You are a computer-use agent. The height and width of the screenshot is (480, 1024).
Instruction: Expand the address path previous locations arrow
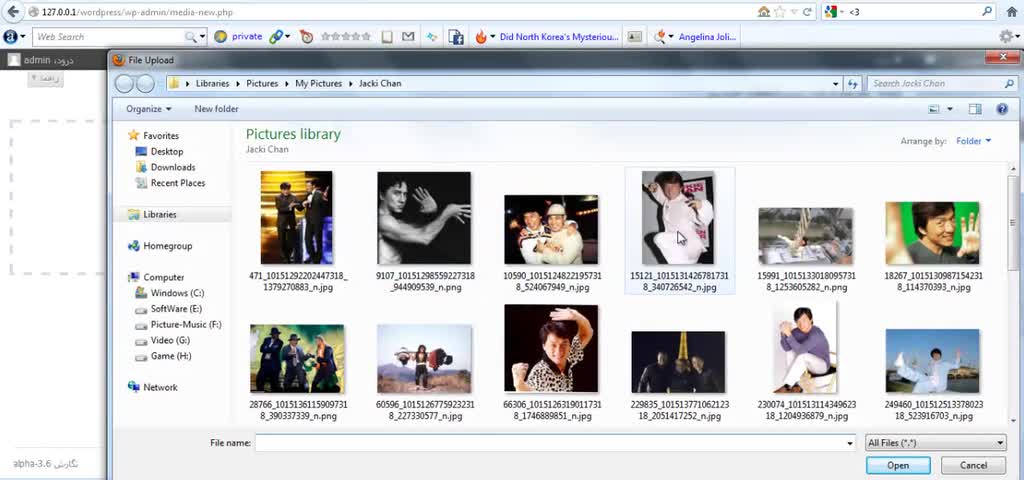click(835, 84)
